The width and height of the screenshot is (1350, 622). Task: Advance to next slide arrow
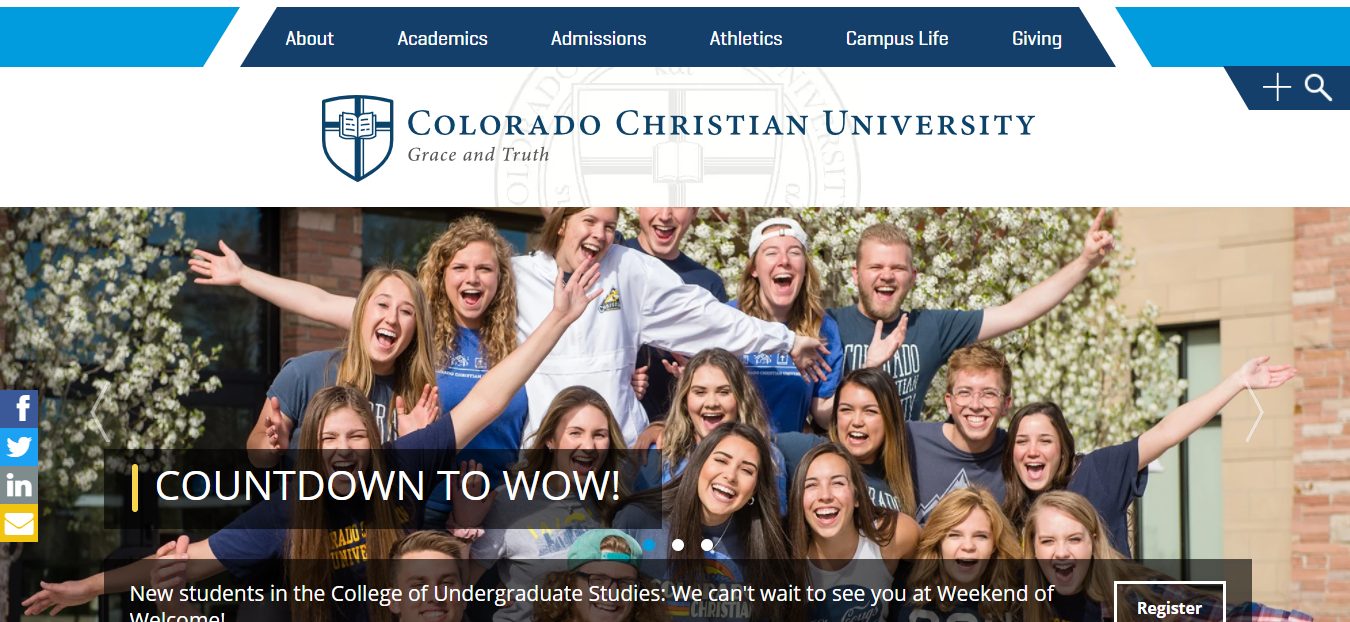click(1254, 412)
